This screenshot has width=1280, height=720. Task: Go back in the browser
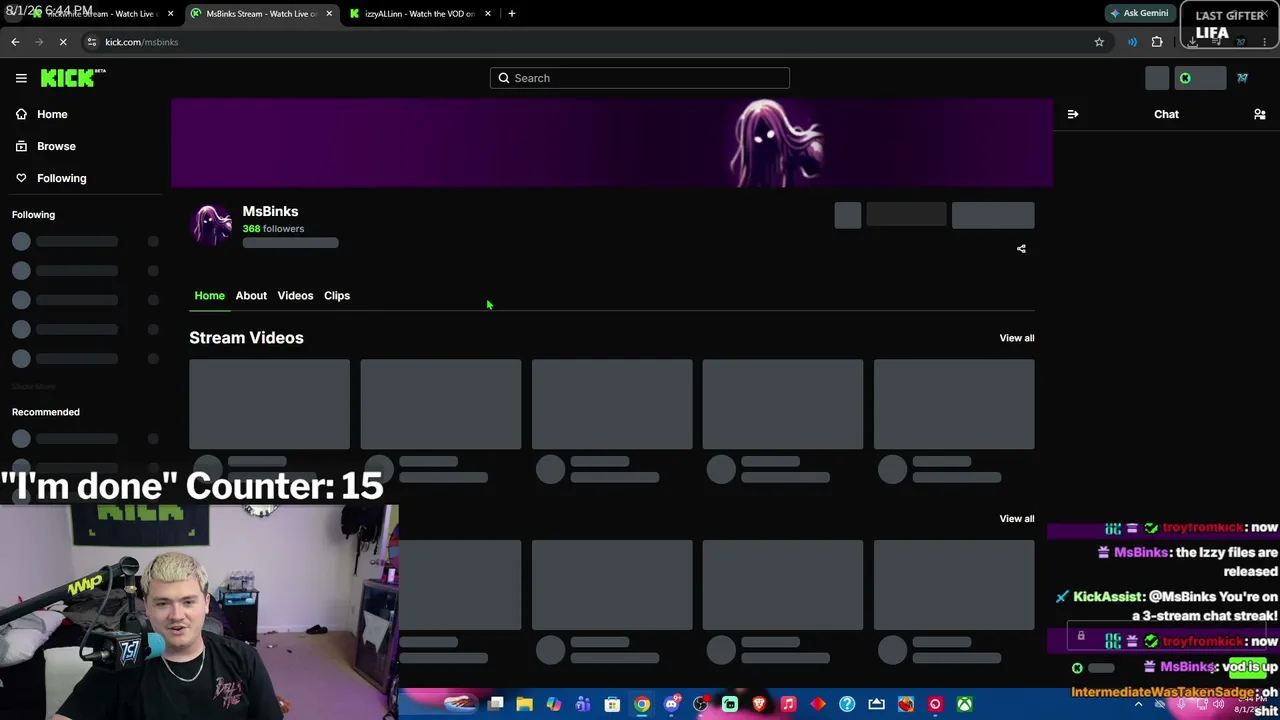(15, 42)
